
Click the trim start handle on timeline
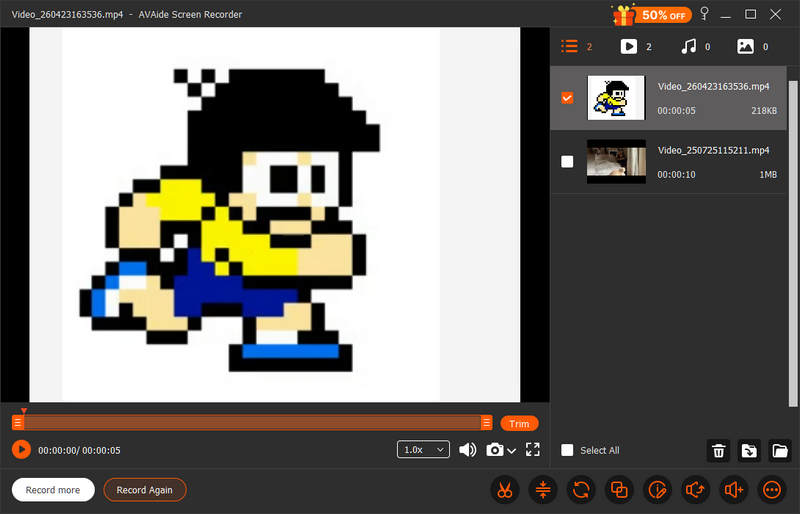point(17,423)
